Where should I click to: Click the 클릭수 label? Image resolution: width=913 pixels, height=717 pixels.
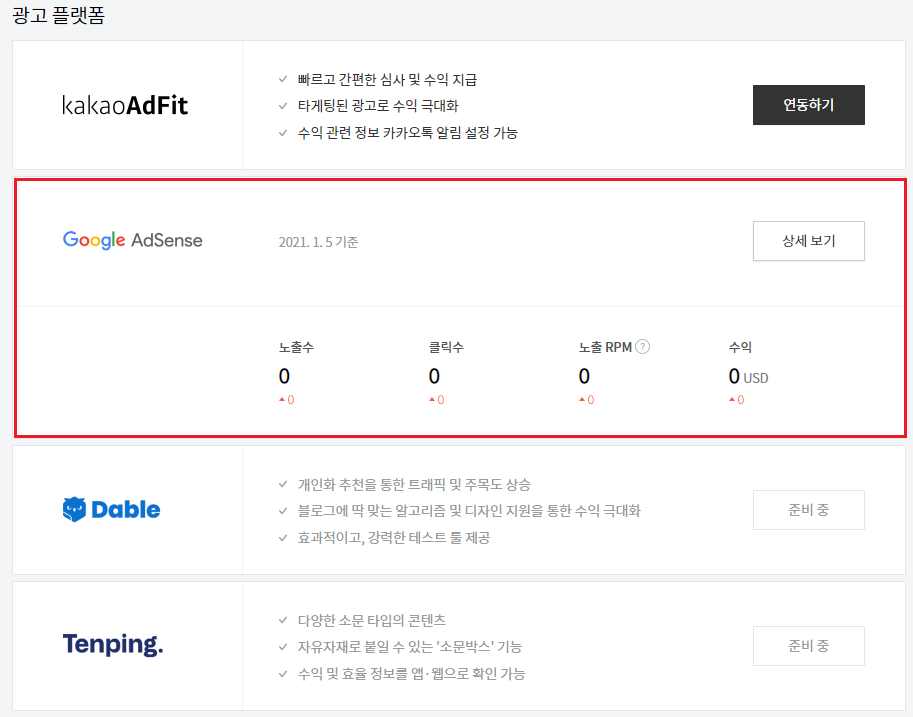pyautogui.click(x=446, y=347)
